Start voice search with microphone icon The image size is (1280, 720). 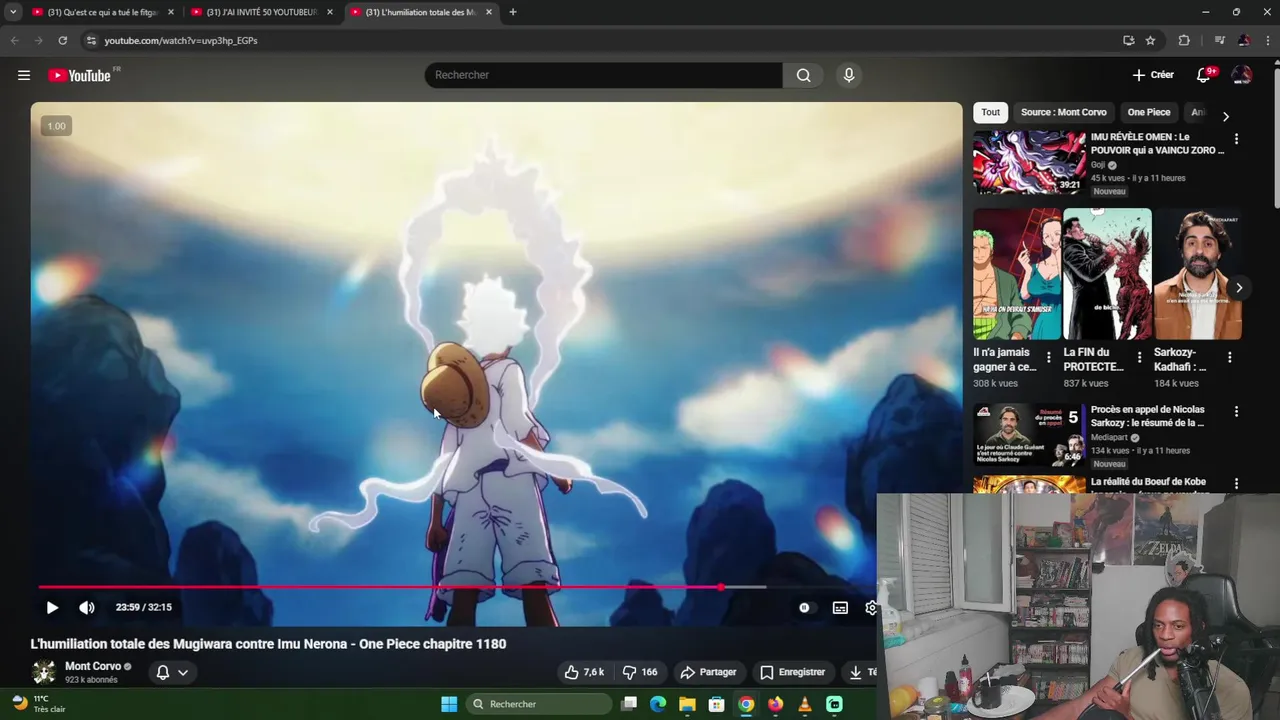[x=849, y=75]
